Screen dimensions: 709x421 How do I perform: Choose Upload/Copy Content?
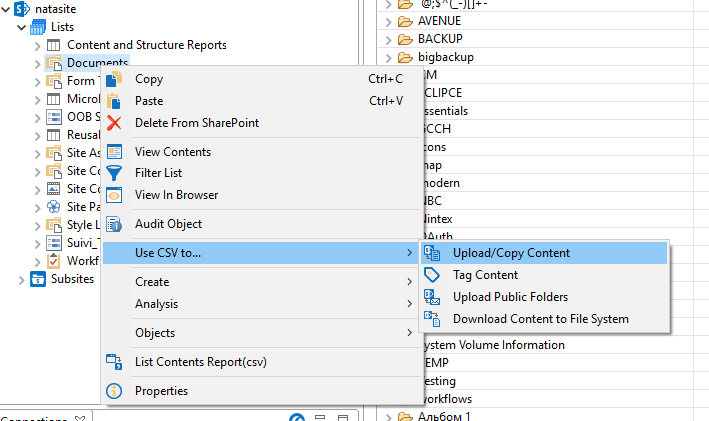[544, 253]
